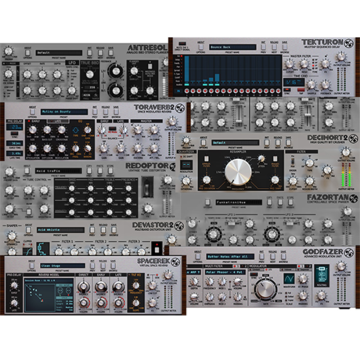Image resolution: width=360 pixels, height=360 pixels.
Task: Open Spacerek Options button
Action: pos(31,266)
